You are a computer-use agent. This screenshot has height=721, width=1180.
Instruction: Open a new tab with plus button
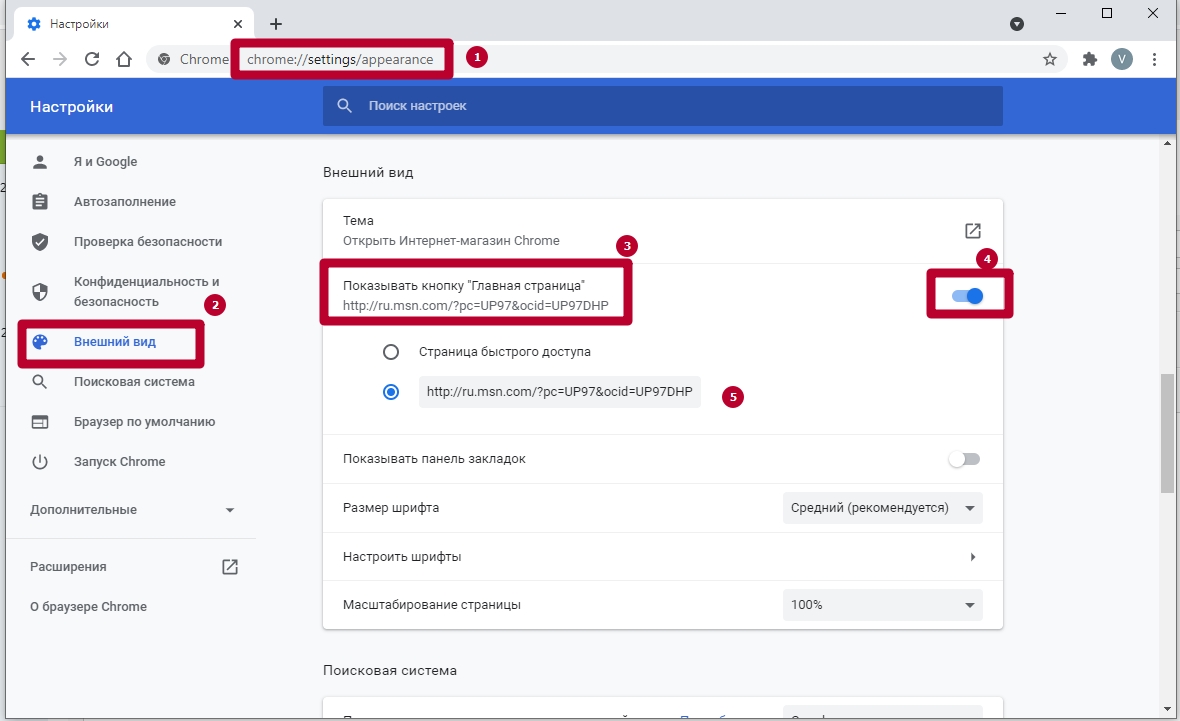click(276, 24)
